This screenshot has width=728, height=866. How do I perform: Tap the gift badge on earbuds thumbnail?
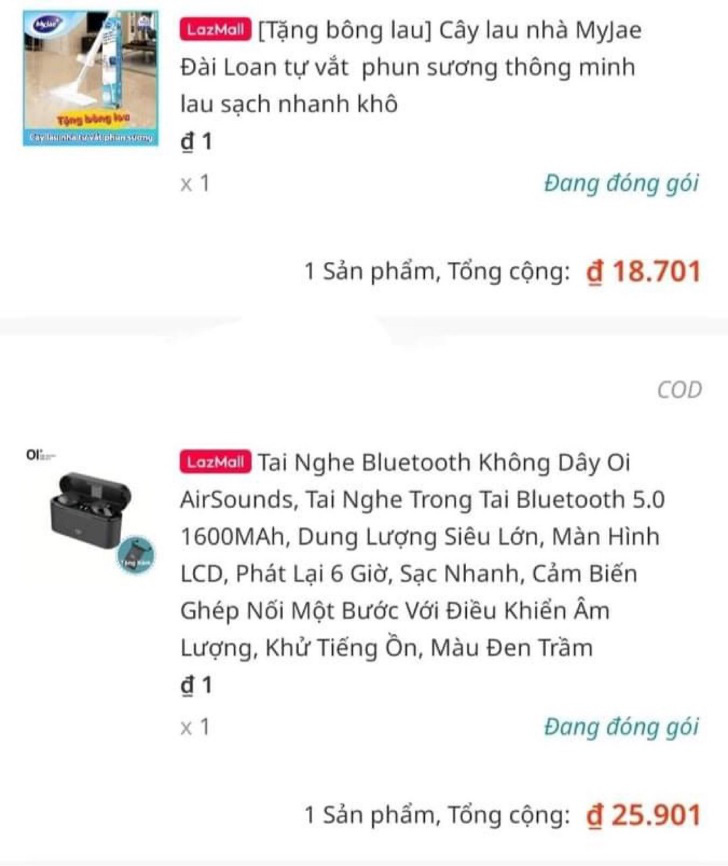pyautogui.click(x=136, y=555)
